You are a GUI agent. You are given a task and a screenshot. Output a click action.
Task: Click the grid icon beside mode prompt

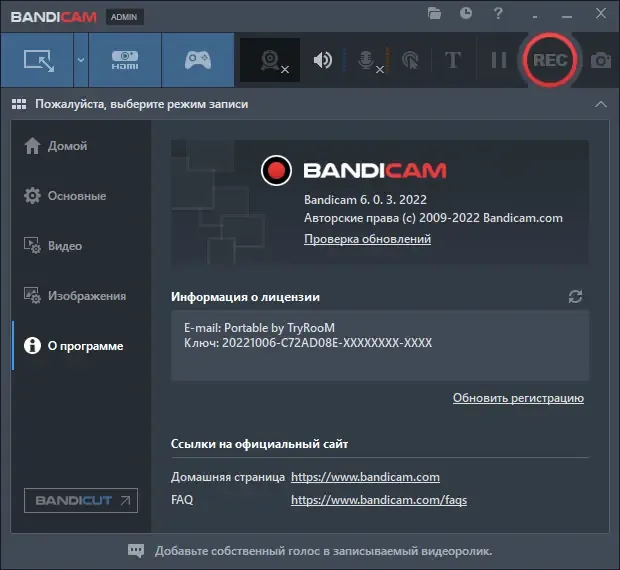coord(19,104)
